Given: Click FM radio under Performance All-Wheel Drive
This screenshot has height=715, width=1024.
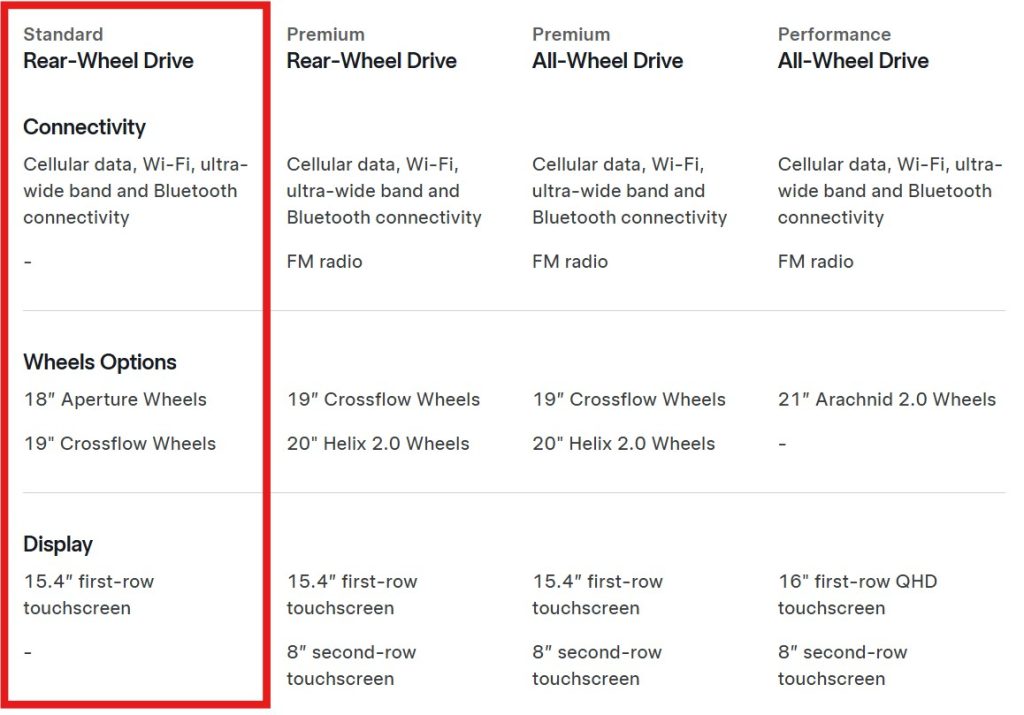Looking at the screenshot, I should pos(815,262).
